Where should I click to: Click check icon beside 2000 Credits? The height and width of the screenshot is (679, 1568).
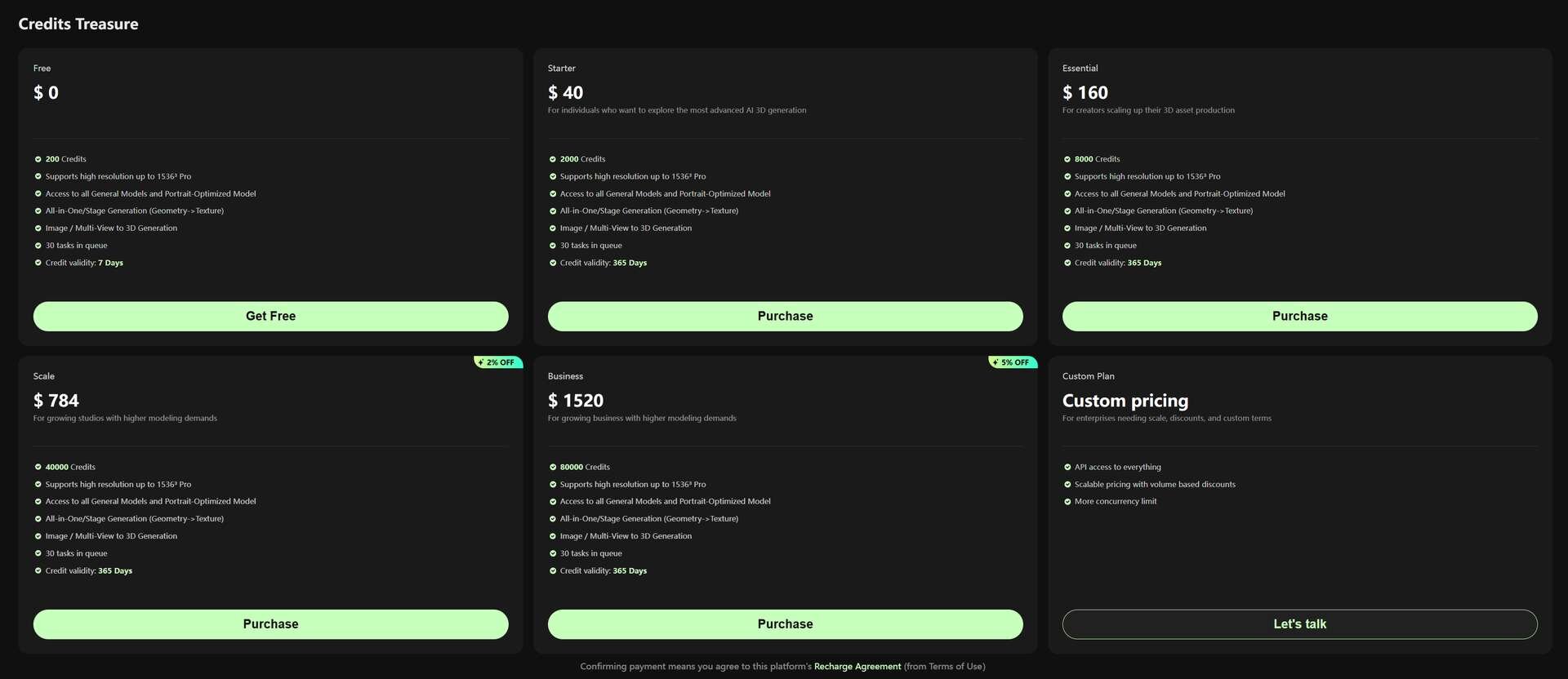(x=553, y=159)
